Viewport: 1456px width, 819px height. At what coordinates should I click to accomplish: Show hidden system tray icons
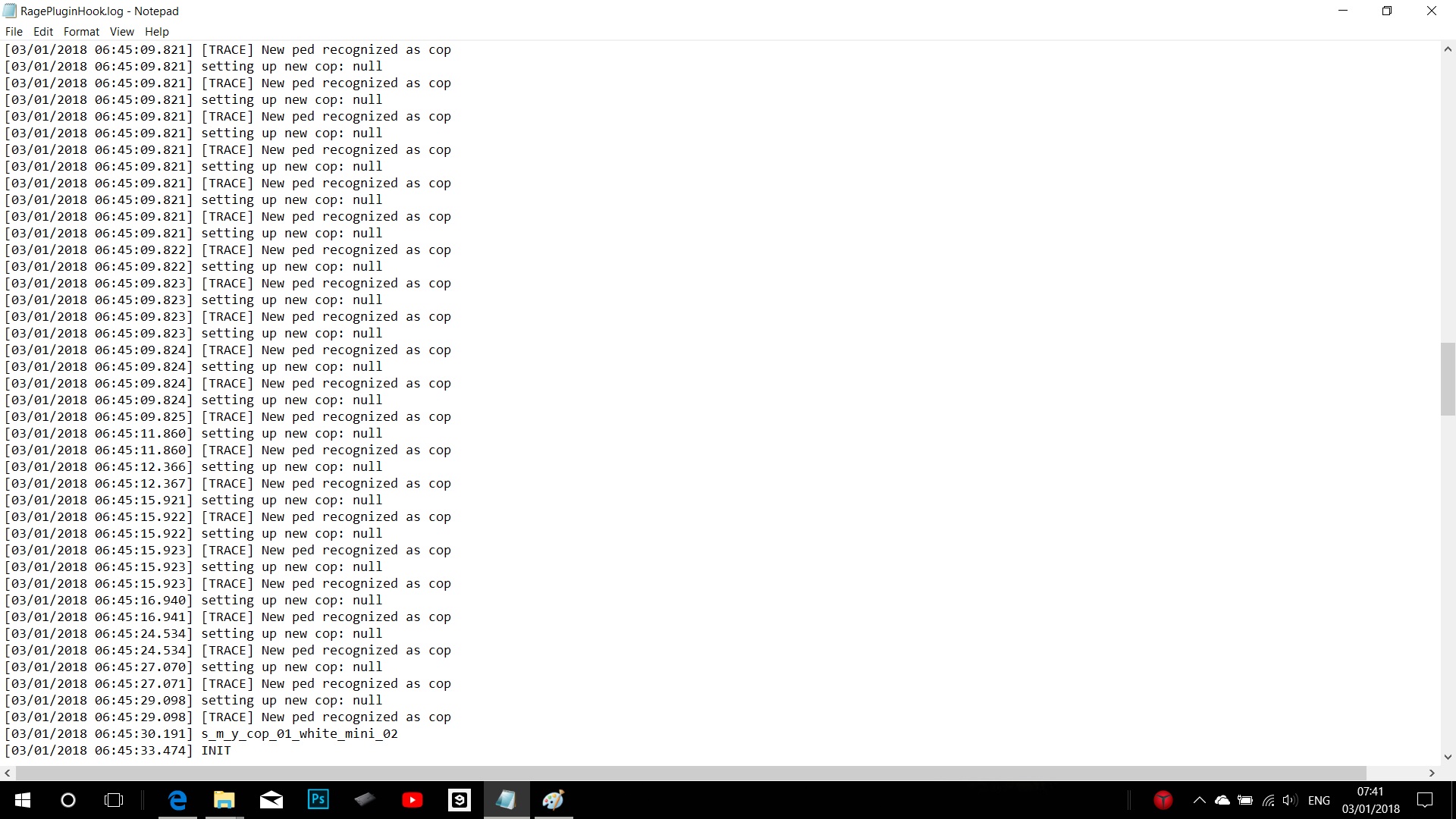[x=1199, y=800]
